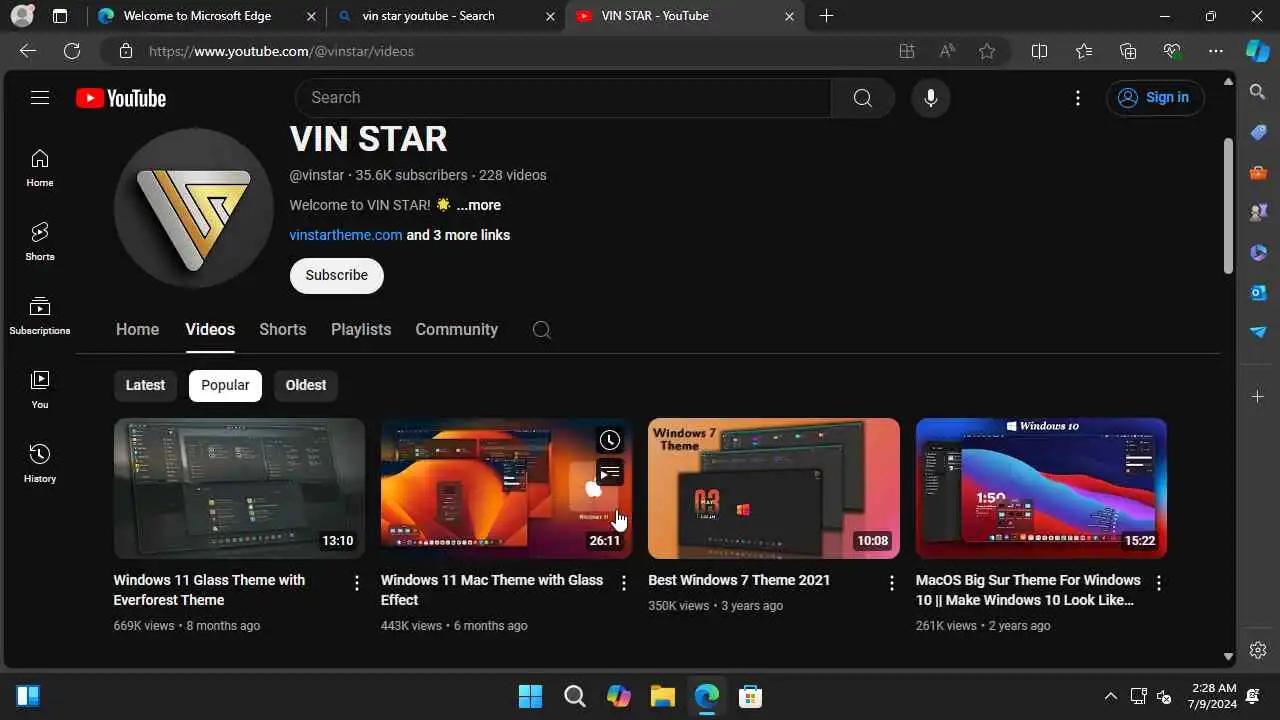Open Microsoft Store from taskbar
The height and width of the screenshot is (720, 1280).
click(751, 696)
